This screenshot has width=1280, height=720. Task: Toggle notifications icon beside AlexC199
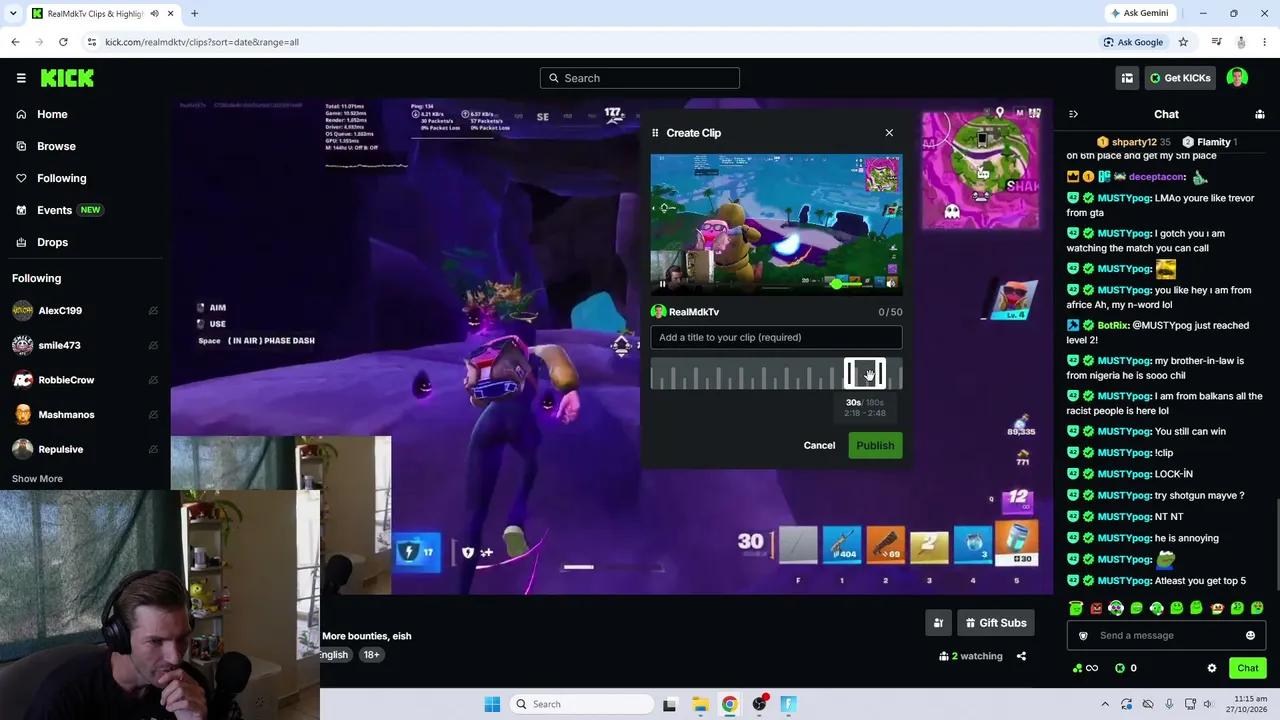pyautogui.click(x=153, y=311)
